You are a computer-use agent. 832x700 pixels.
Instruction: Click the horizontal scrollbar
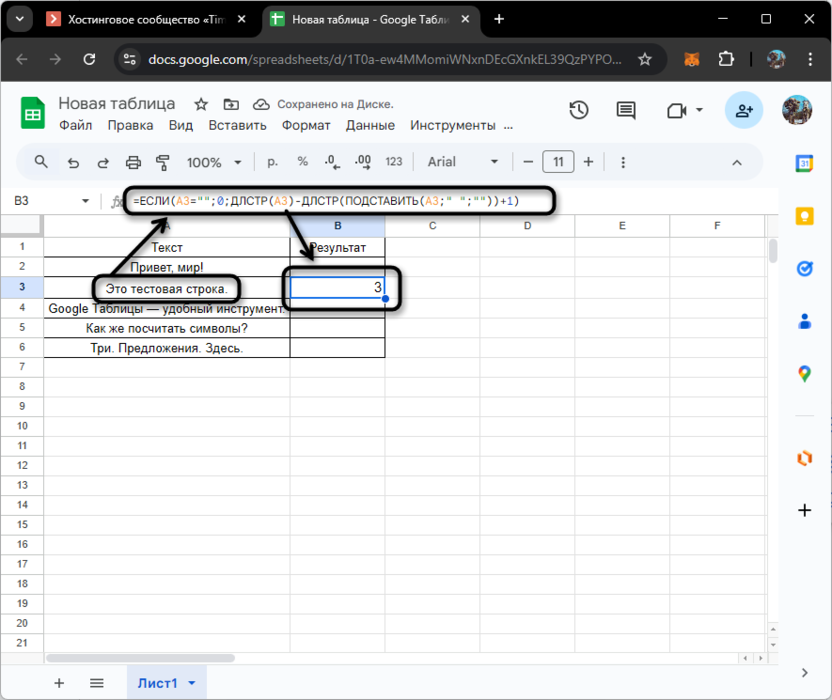click(141, 658)
